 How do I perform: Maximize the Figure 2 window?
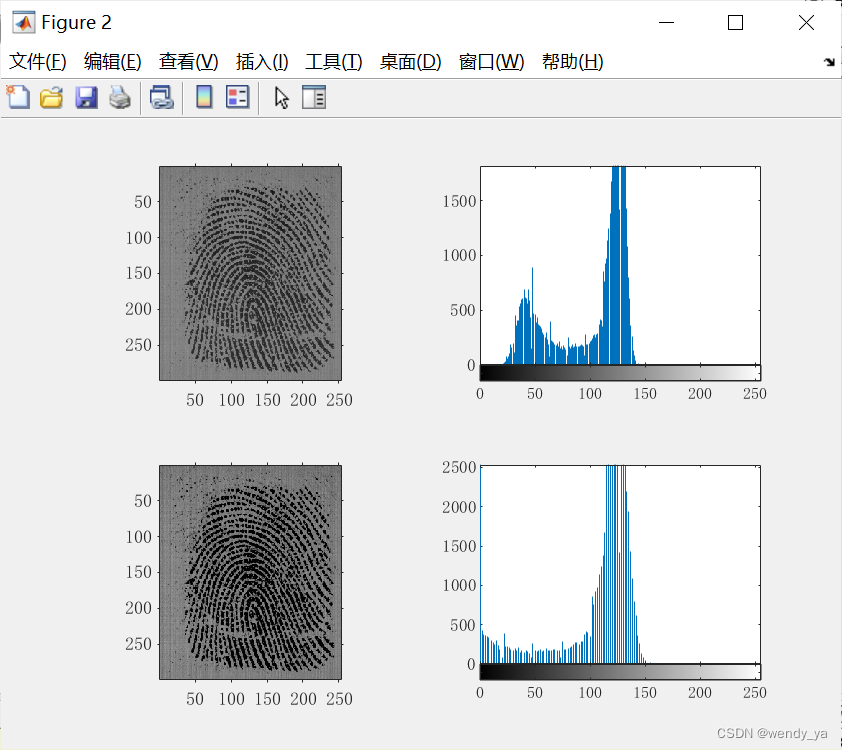click(x=735, y=23)
